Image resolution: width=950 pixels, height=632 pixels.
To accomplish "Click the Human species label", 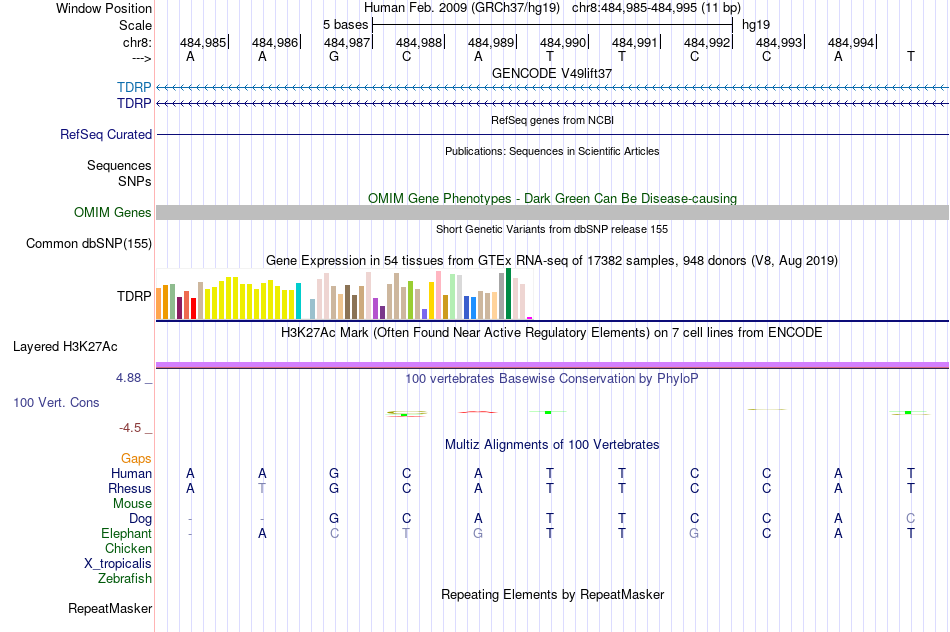I will (131, 473).
